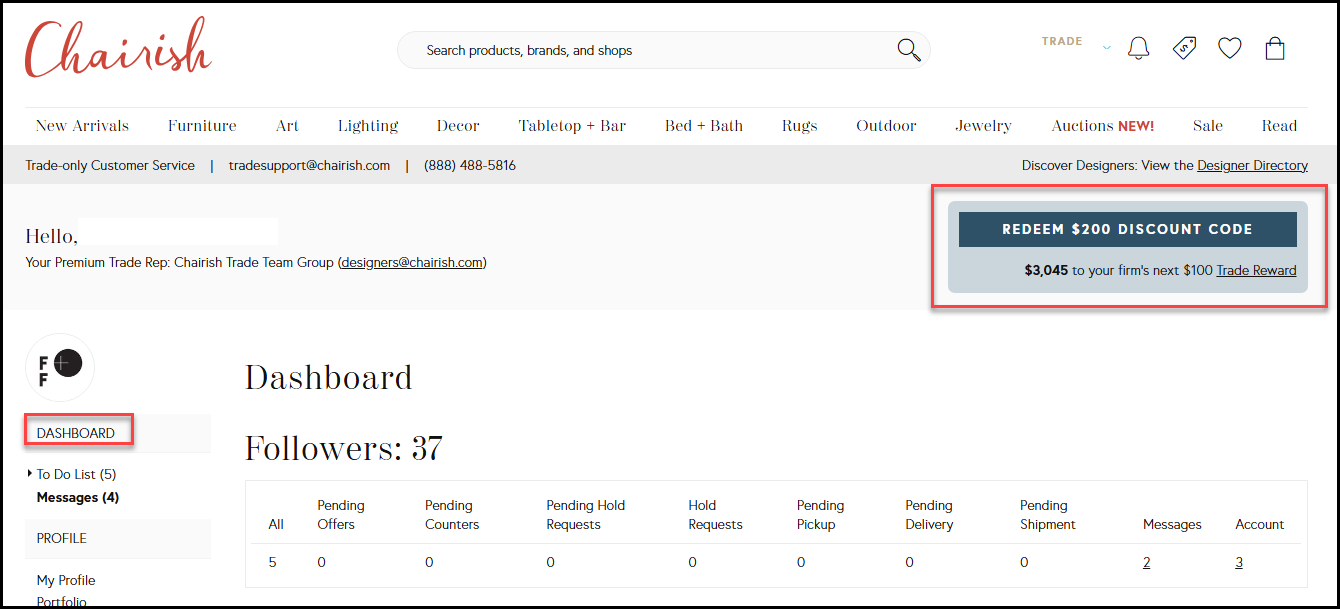1340x609 pixels.
Task: Click Hold Requests column header
Action: coord(715,514)
